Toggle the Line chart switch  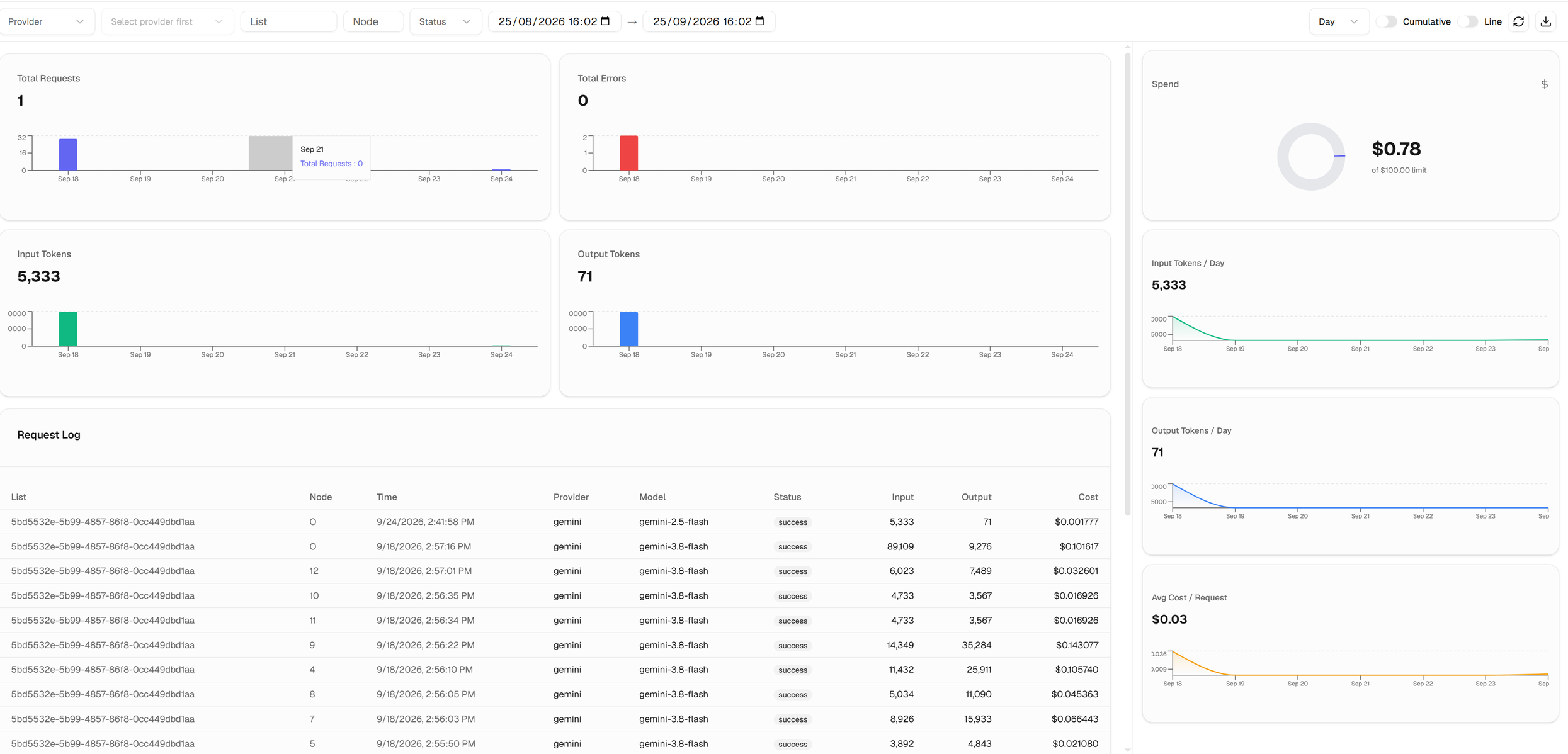tap(1467, 21)
